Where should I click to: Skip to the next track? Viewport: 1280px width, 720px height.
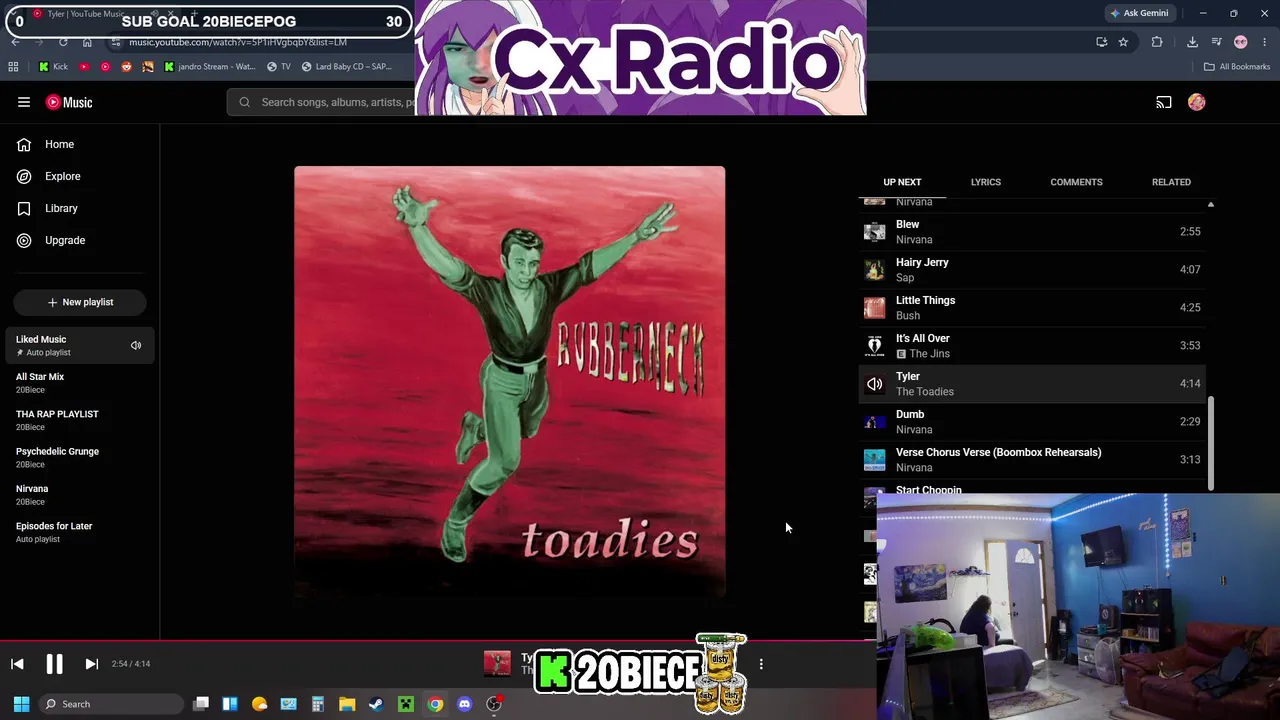pyautogui.click(x=91, y=664)
